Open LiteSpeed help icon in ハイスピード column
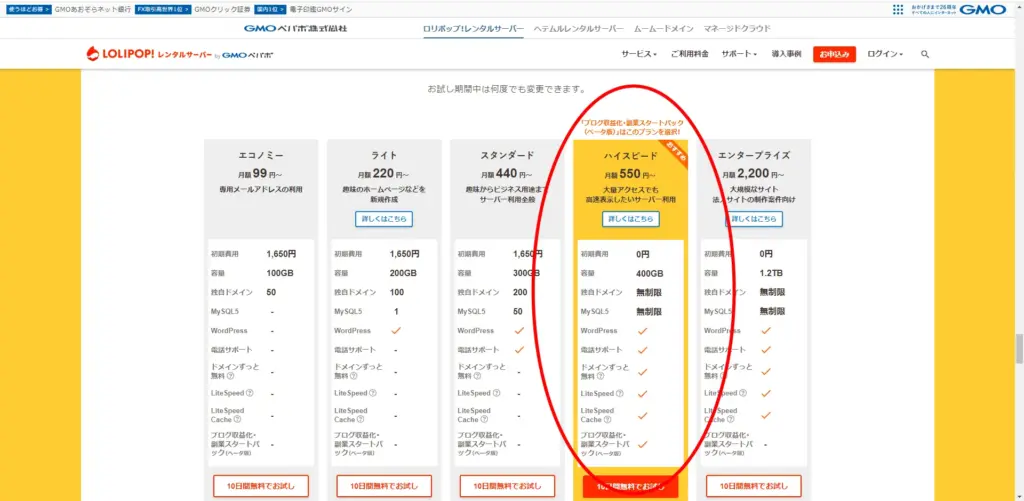This screenshot has width=1024, height=501. [x=620, y=393]
